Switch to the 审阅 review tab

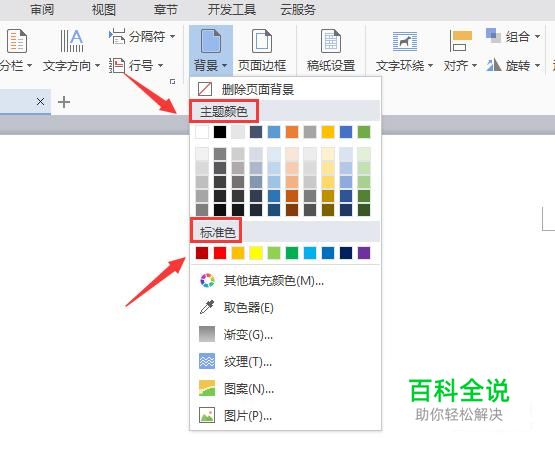tap(42, 10)
